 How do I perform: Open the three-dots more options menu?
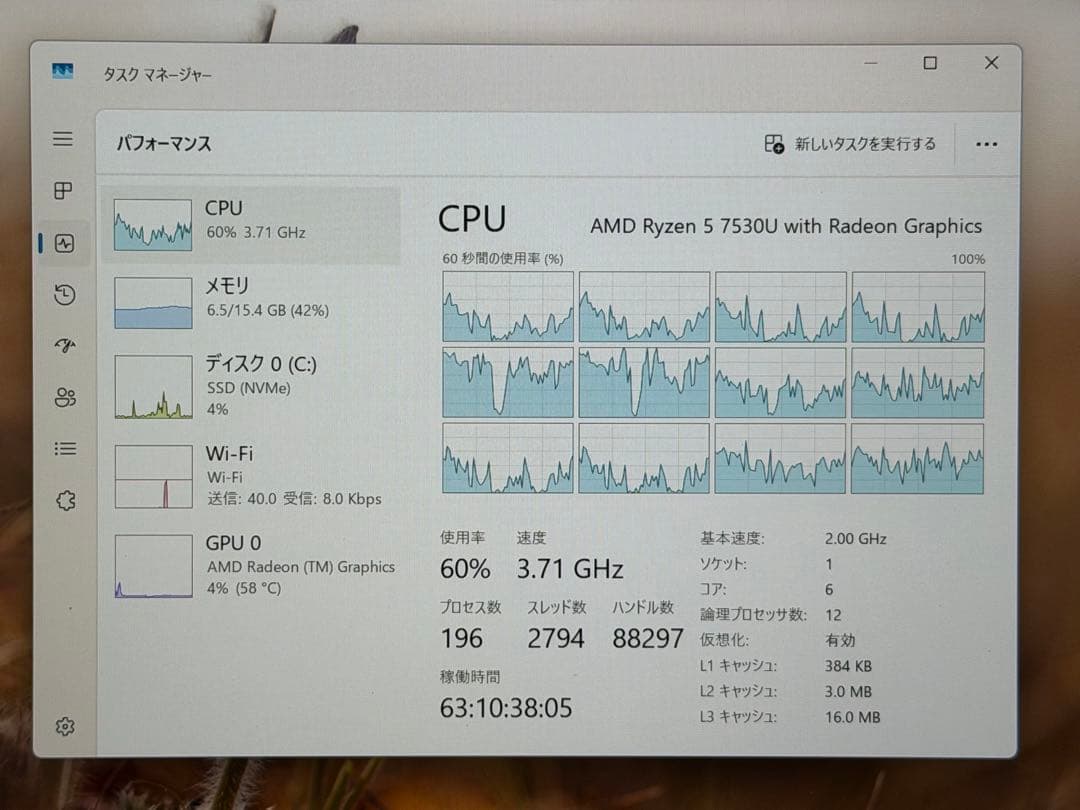pyautogui.click(x=986, y=144)
